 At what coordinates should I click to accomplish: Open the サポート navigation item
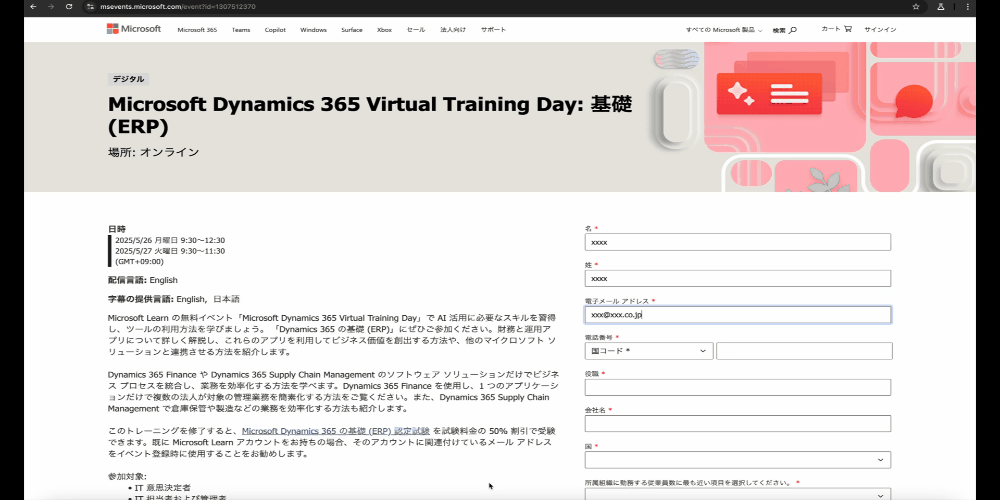[x=494, y=30]
